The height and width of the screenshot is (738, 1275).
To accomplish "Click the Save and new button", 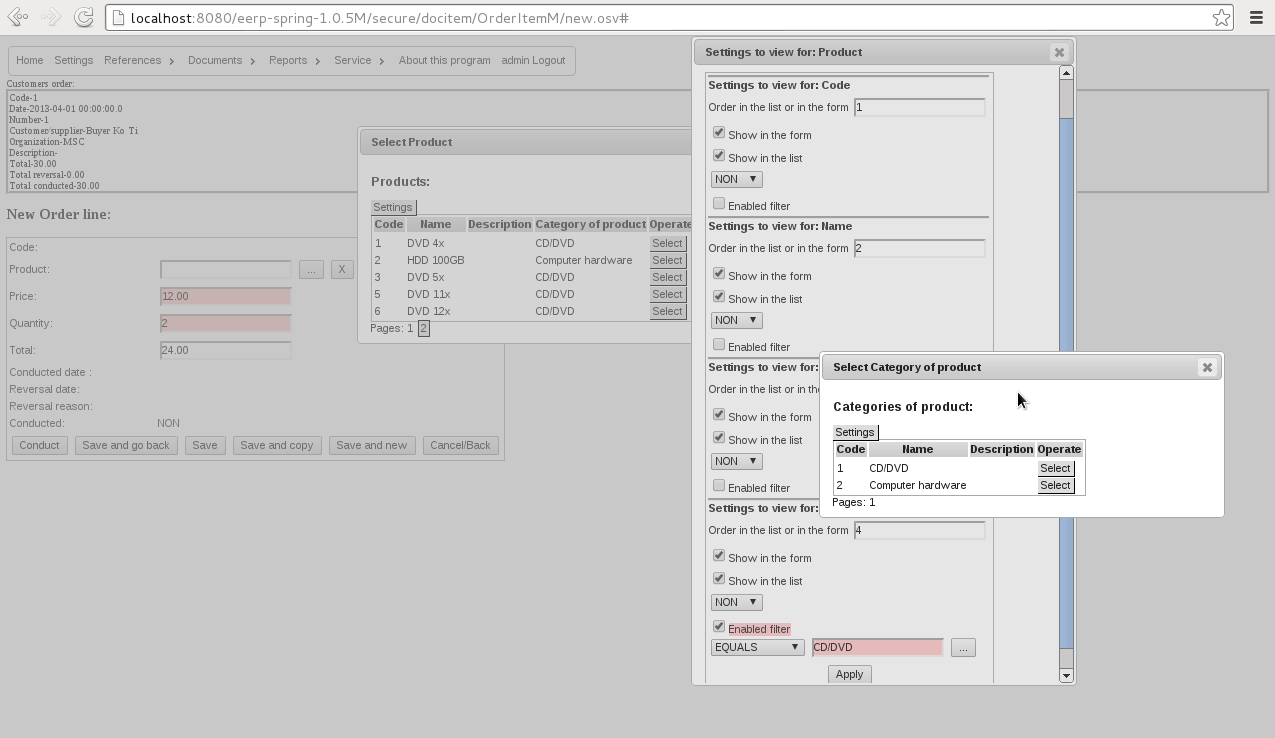I will pyautogui.click(x=372, y=445).
